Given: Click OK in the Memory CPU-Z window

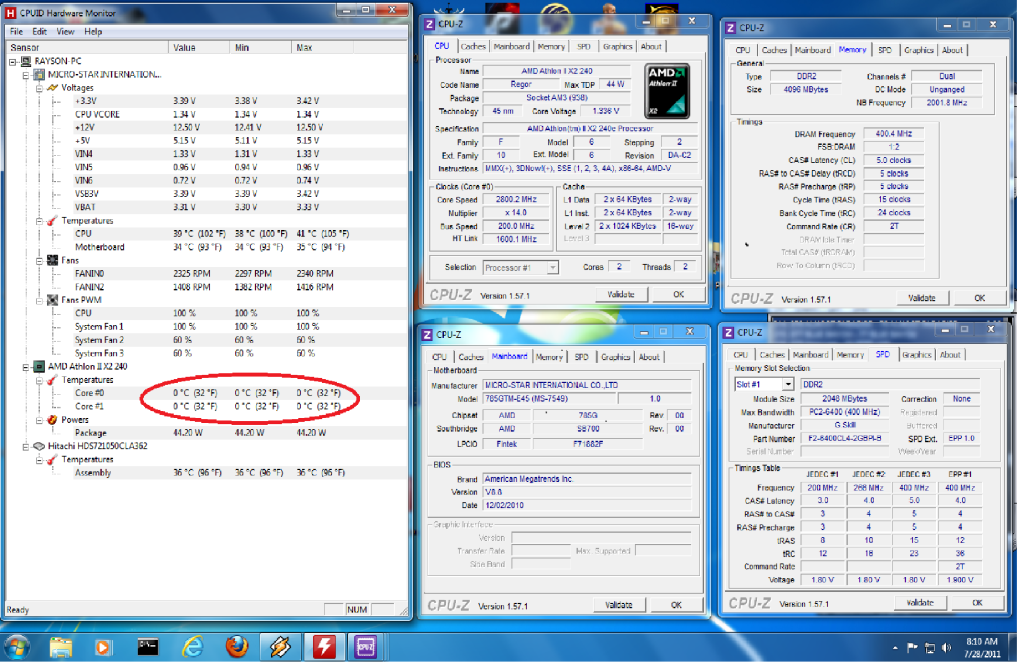Looking at the screenshot, I should pyautogui.click(x=979, y=298).
